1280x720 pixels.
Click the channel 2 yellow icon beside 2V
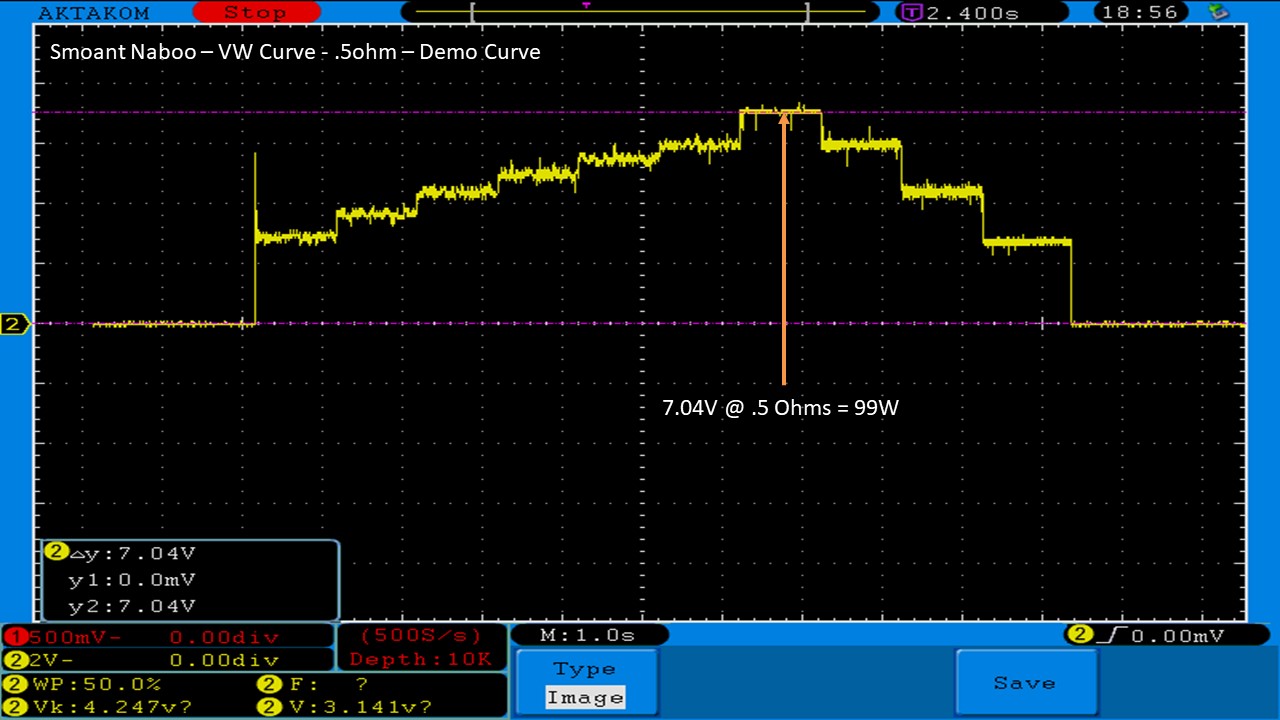click(16, 660)
